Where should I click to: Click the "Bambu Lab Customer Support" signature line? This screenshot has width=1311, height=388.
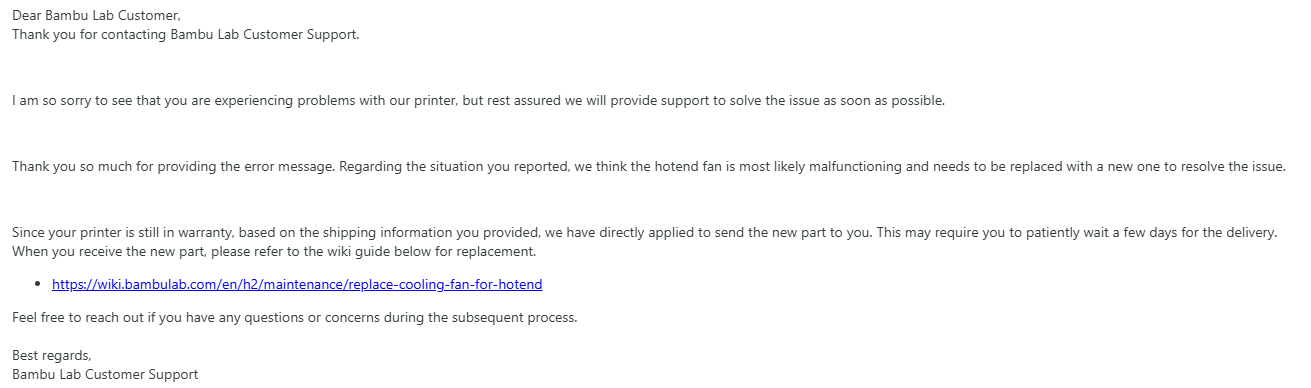pyautogui.click(x=105, y=374)
